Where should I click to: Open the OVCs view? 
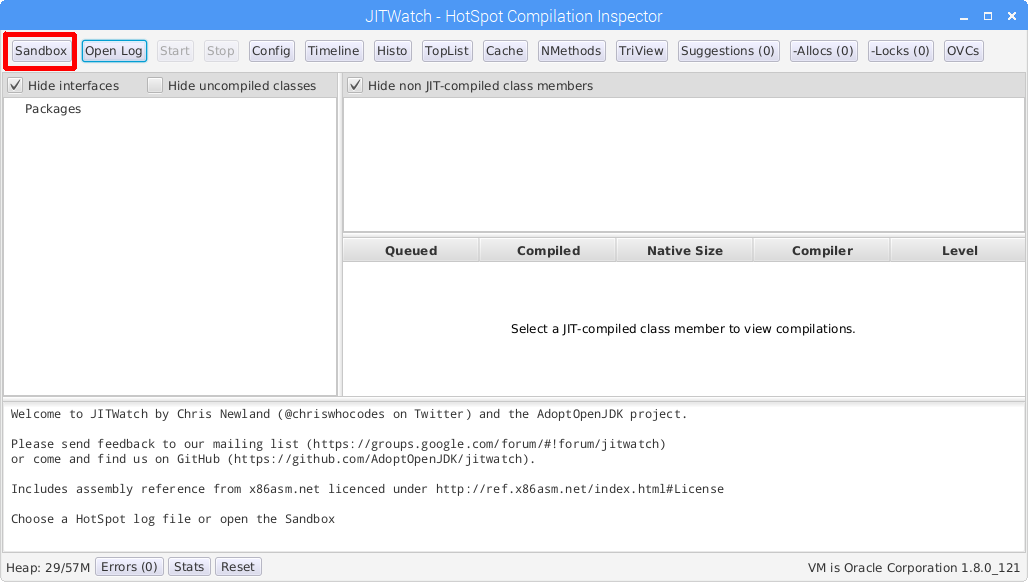click(x=963, y=51)
